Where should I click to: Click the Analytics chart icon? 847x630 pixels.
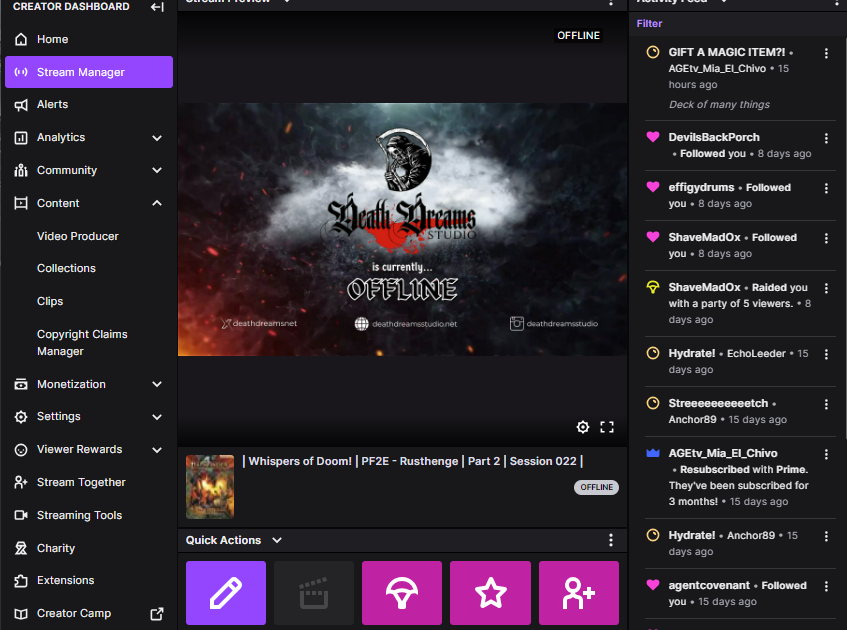[x=21, y=138]
